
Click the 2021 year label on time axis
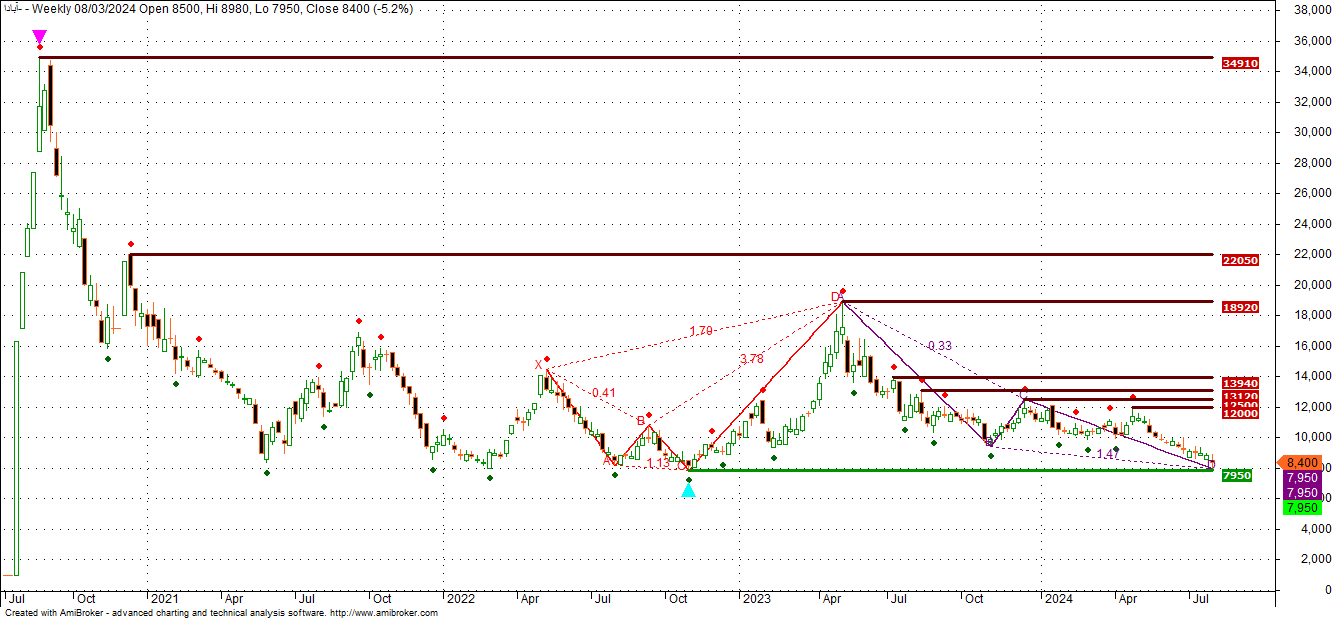click(x=164, y=599)
